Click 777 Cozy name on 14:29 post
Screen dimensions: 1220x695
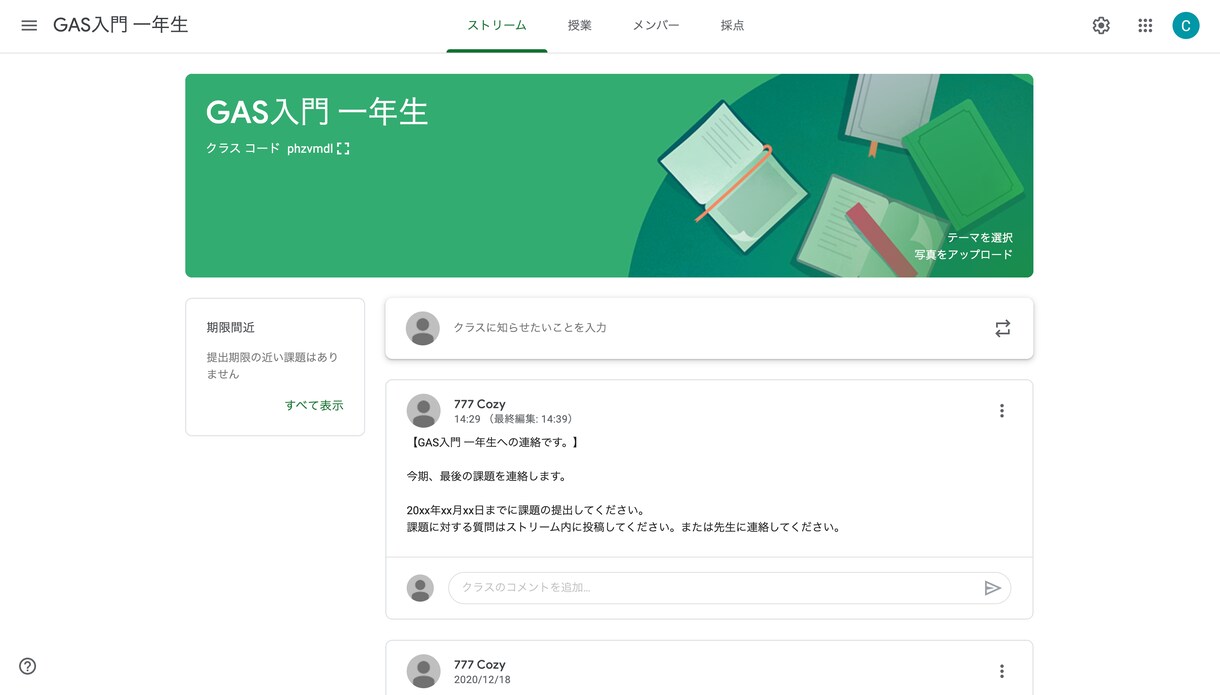coord(480,404)
